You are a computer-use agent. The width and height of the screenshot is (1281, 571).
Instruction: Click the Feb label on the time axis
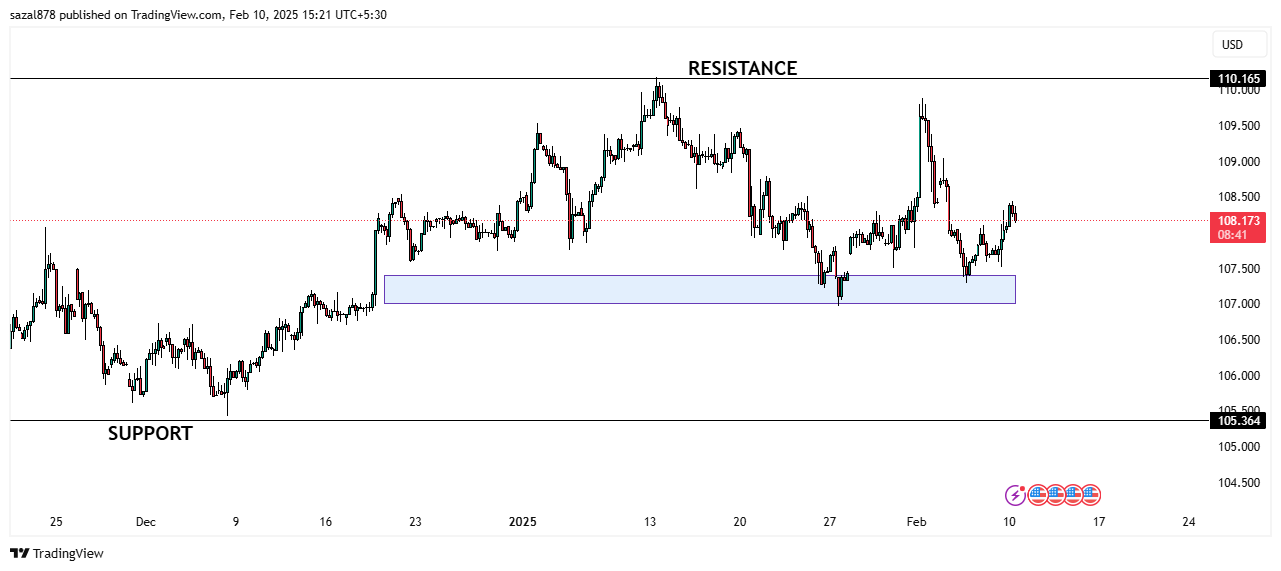(x=916, y=521)
